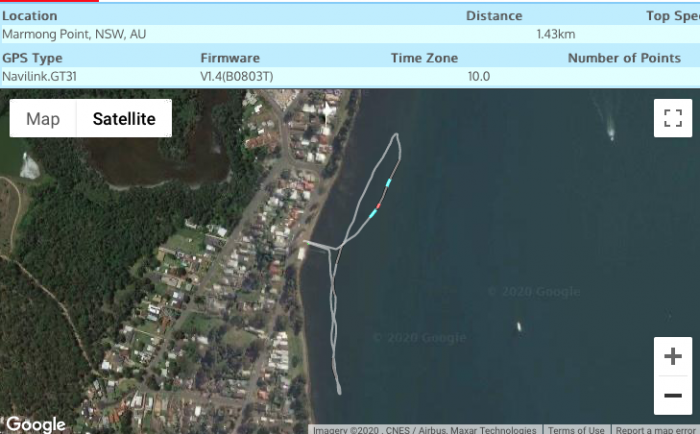Open Terms of Use link
Viewport: 700px width, 434px height.
[x=576, y=430]
